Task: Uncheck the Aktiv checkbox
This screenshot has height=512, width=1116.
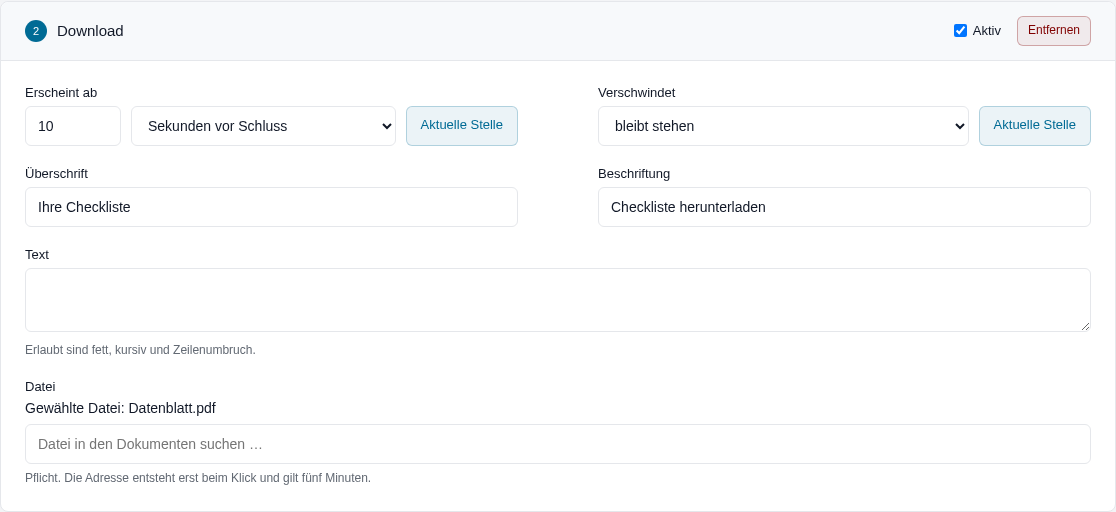Action: [960, 31]
